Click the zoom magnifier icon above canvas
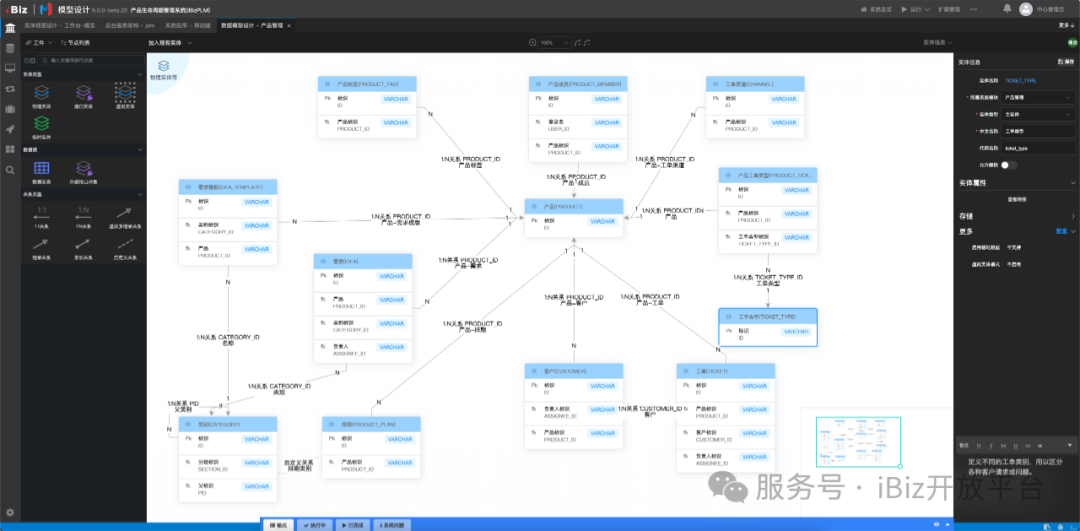1080x531 pixels. pyautogui.click(x=532, y=43)
